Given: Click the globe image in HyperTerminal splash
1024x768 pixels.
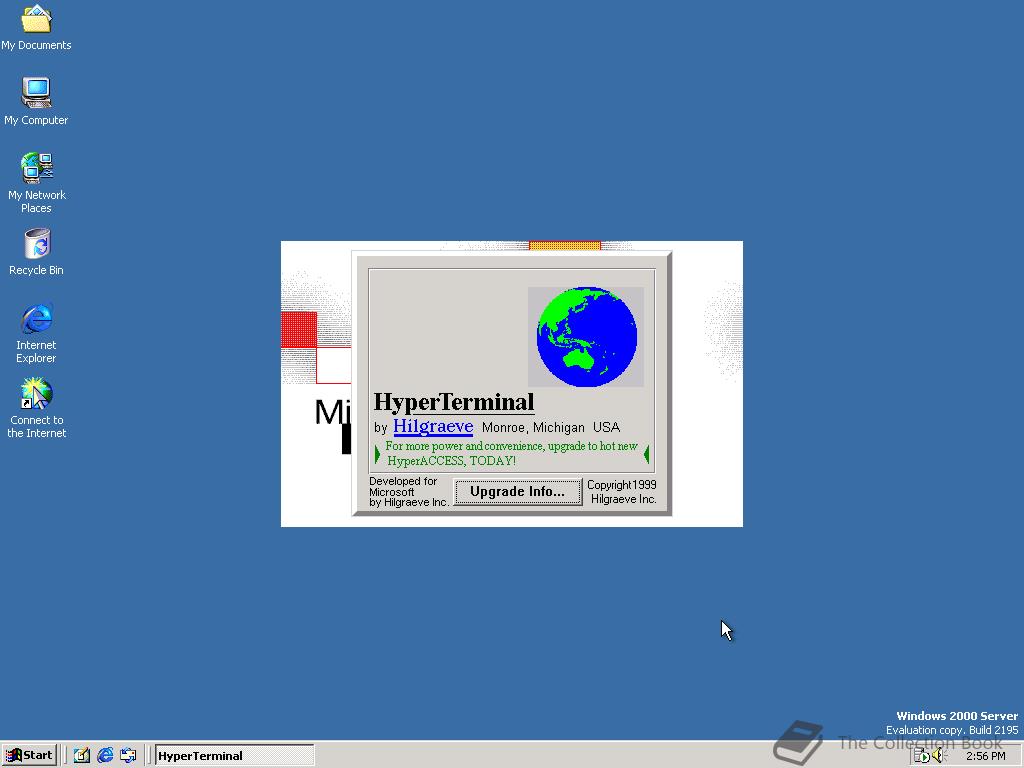Looking at the screenshot, I should pyautogui.click(x=586, y=336).
